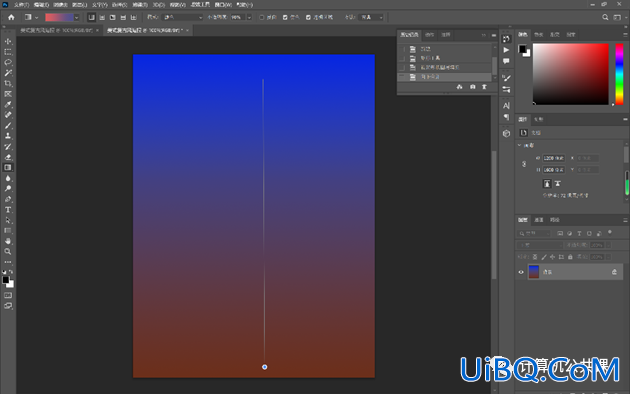The height and width of the screenshot is (394, 630).
Task: Select the History Brush tool
Action: (x=8, y=146)
